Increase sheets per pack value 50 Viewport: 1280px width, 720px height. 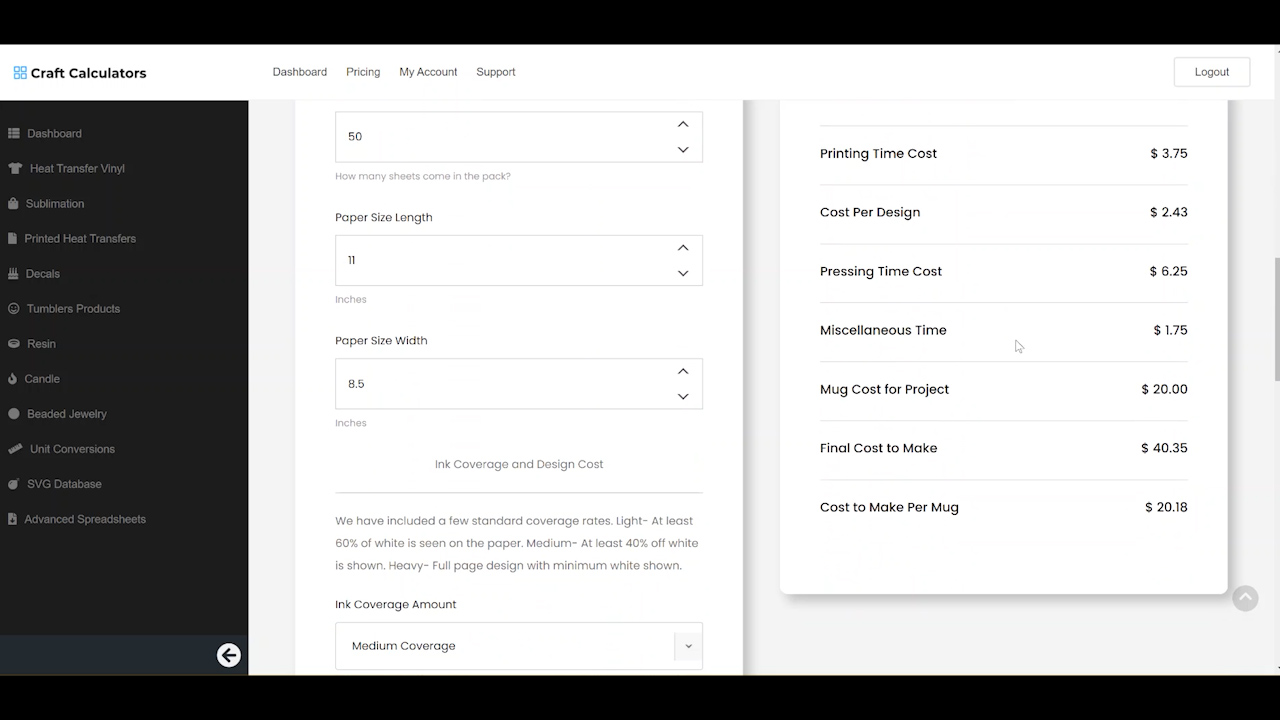(x=683, y=124)
